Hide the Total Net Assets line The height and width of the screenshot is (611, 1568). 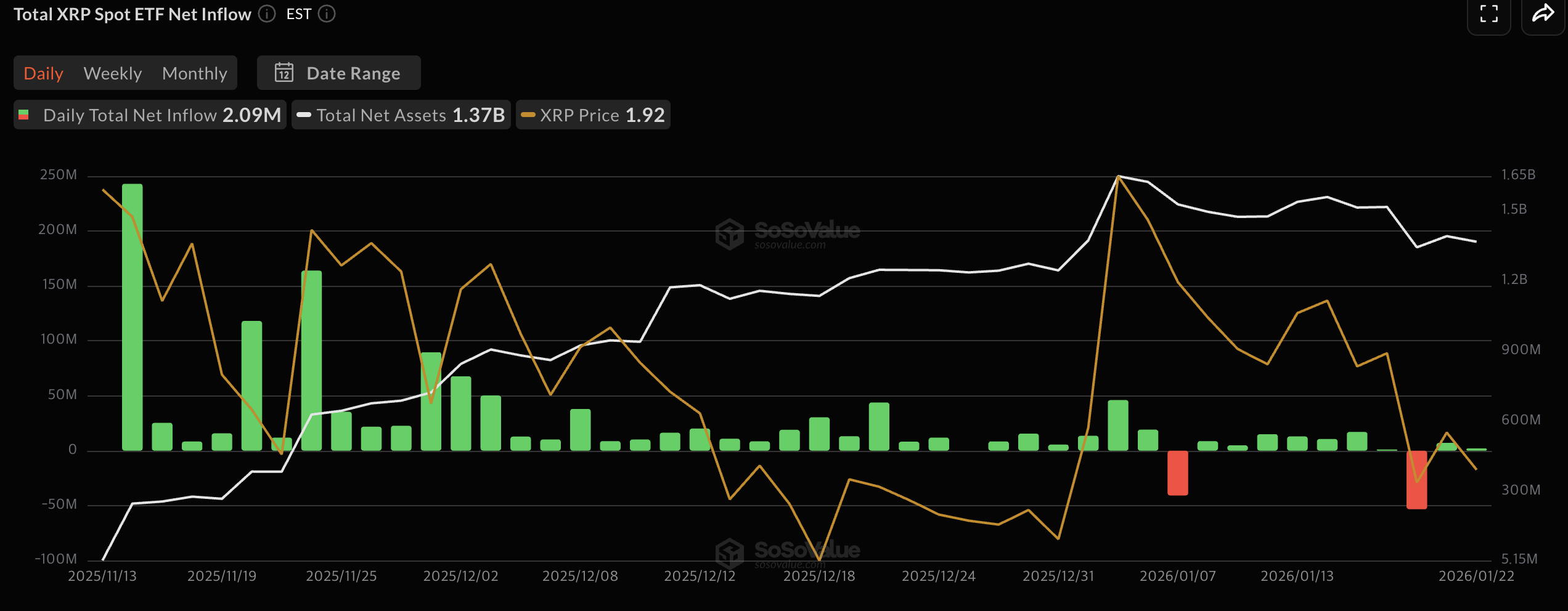coord(401,115)
